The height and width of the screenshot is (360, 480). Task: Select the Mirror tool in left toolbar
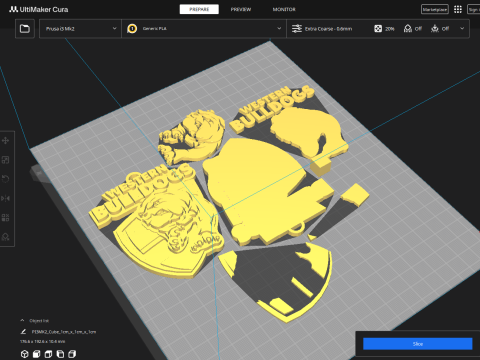pyautogui.click(x=5, y=198)
